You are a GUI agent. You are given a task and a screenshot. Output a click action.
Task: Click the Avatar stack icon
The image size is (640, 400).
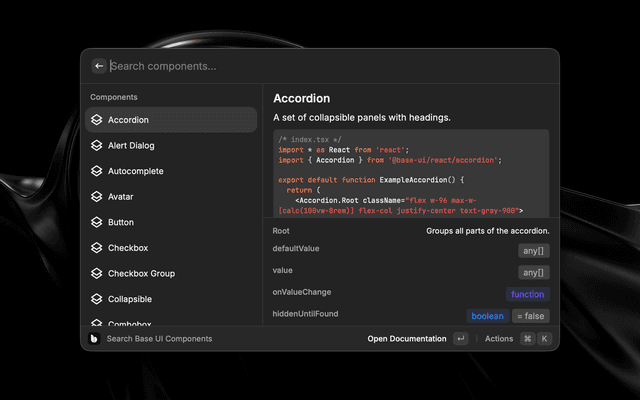click(x=96, y=197)
